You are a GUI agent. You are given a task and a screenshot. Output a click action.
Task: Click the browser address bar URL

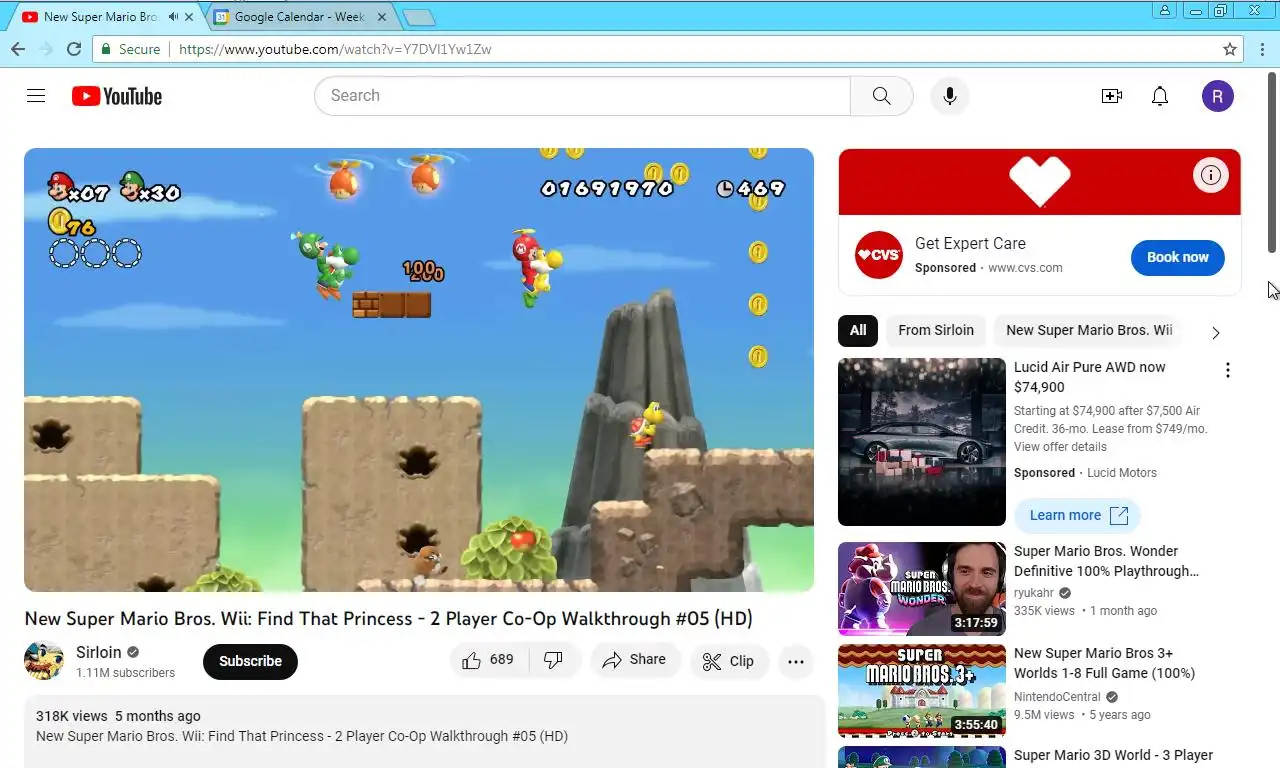pyautogui.click(x=335, y=49)
